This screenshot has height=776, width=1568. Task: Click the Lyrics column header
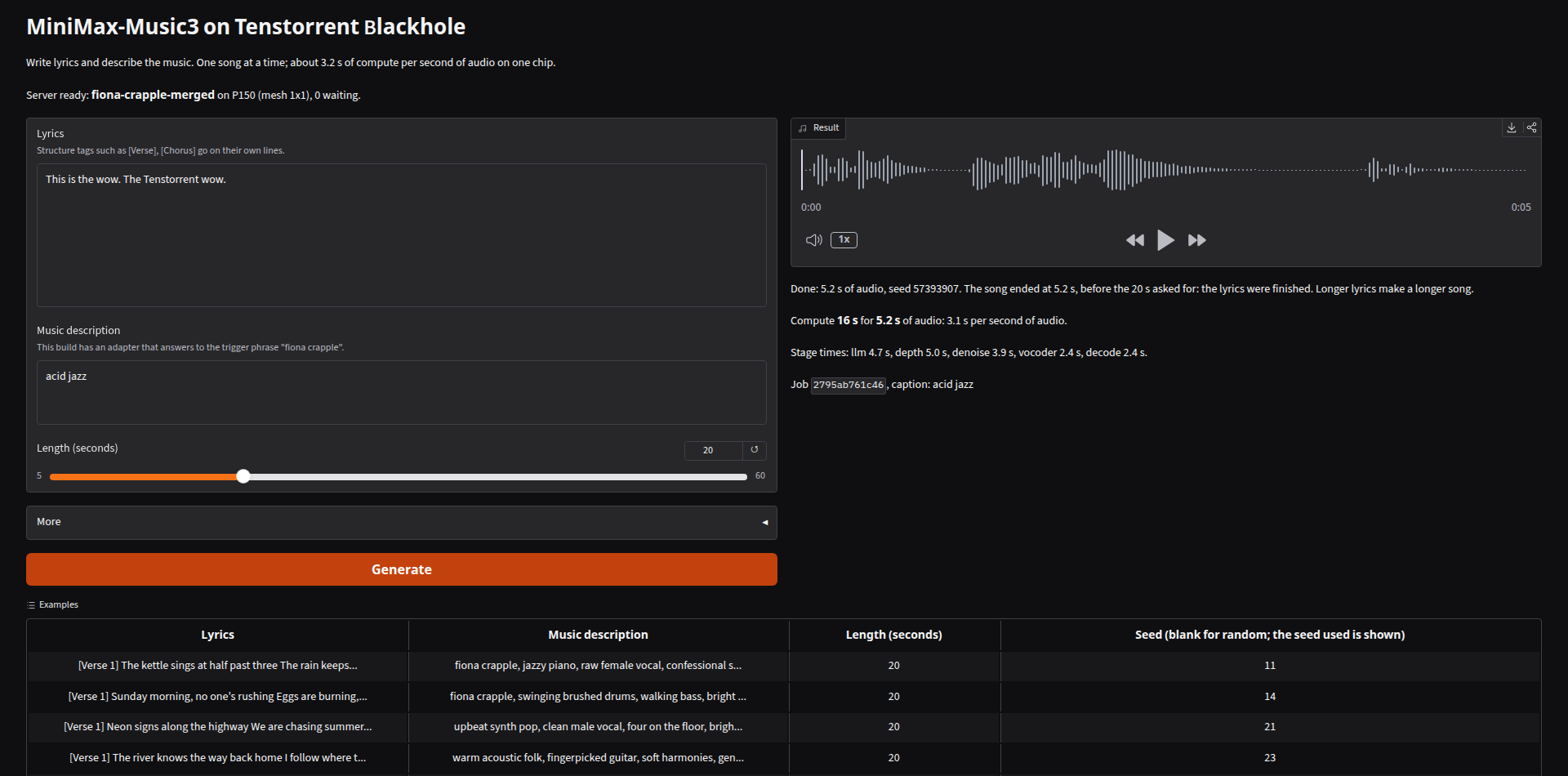tap(218, 635)
